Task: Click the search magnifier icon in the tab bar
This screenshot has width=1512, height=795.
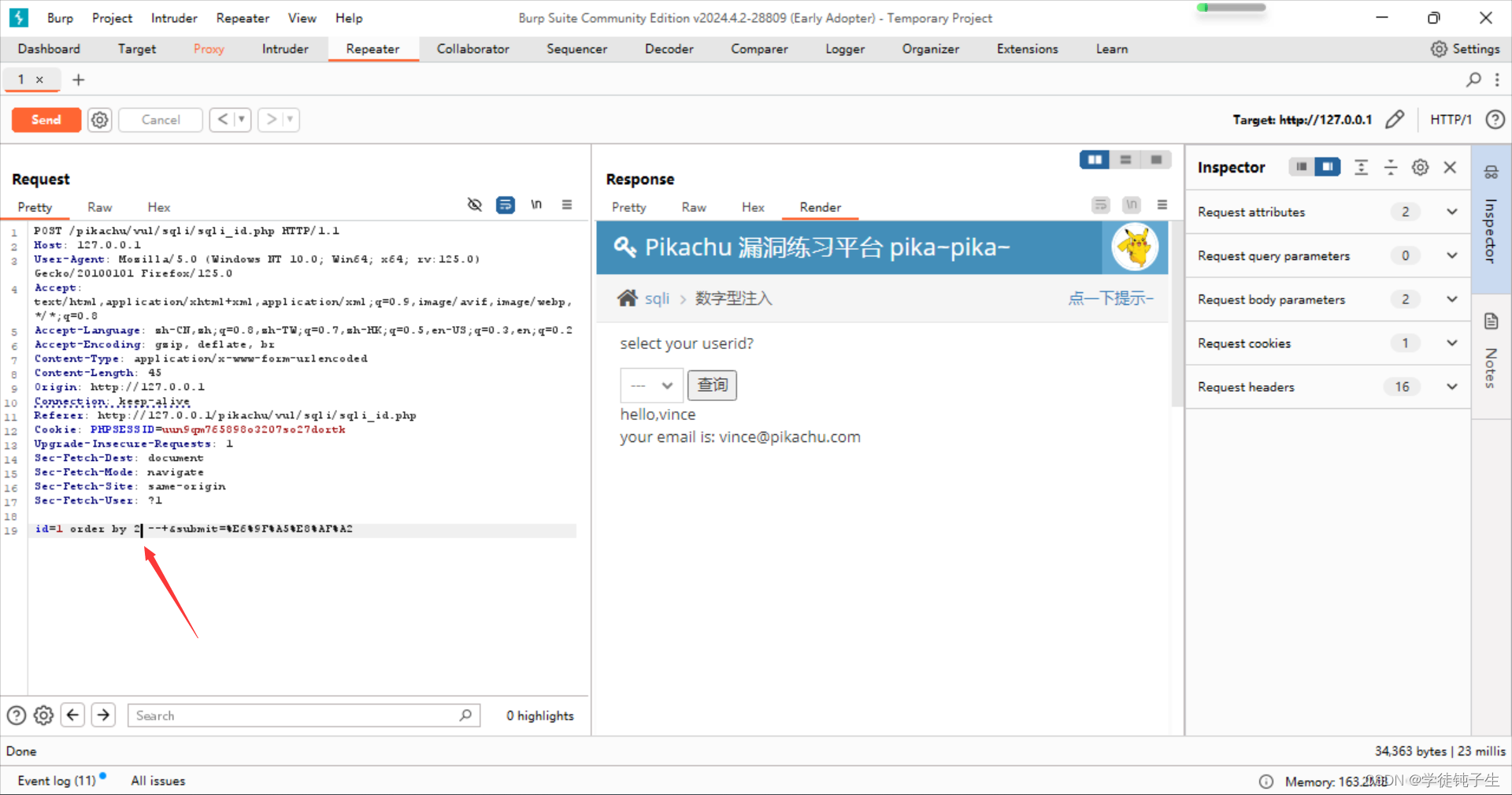Action: click(1473, 80)
